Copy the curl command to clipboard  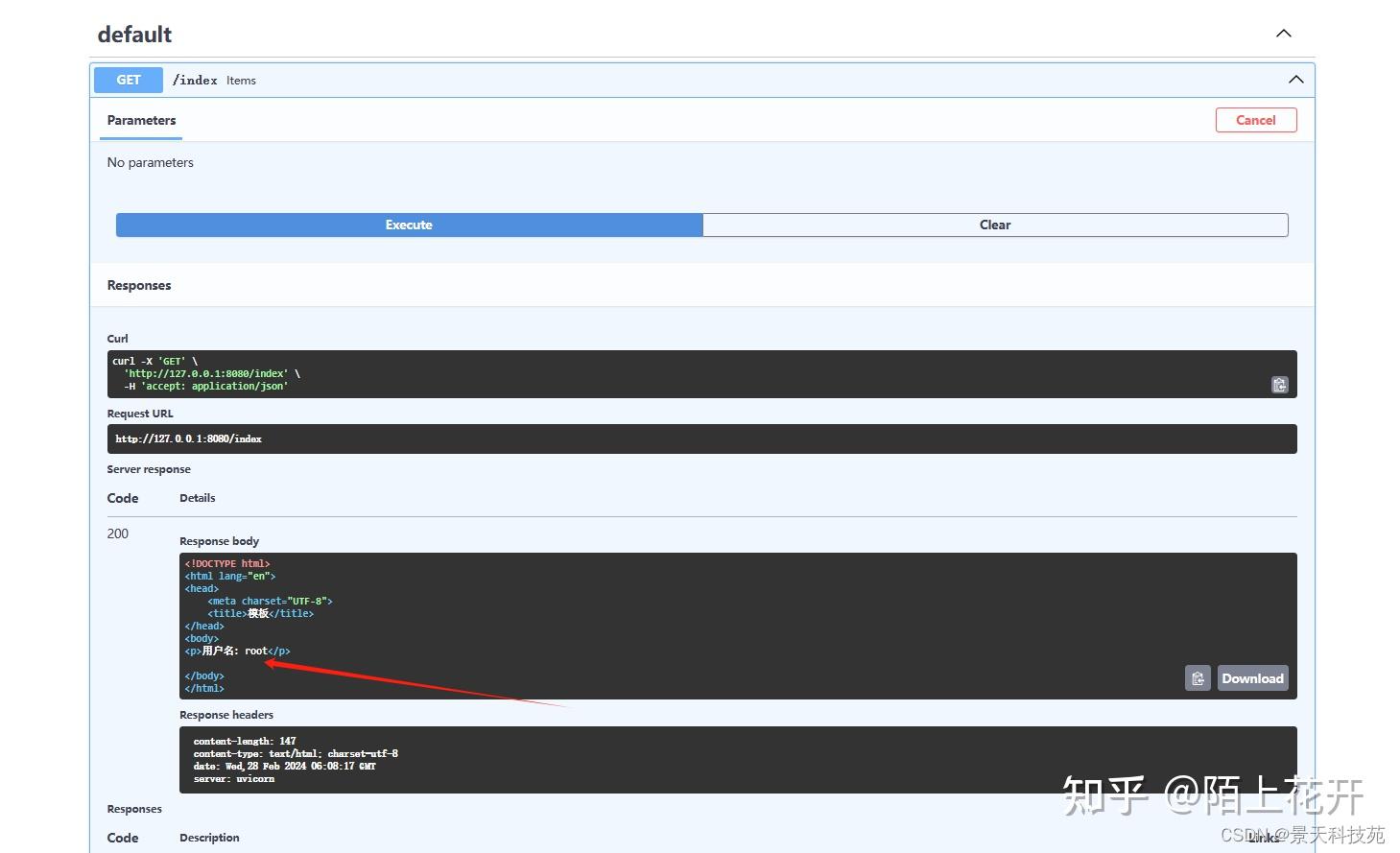[1279, 385]
